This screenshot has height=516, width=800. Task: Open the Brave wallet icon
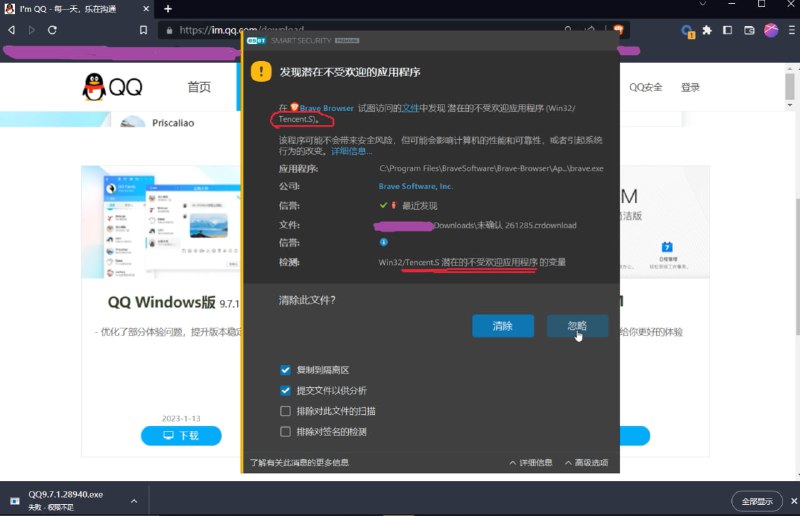[x=749, y=30]
